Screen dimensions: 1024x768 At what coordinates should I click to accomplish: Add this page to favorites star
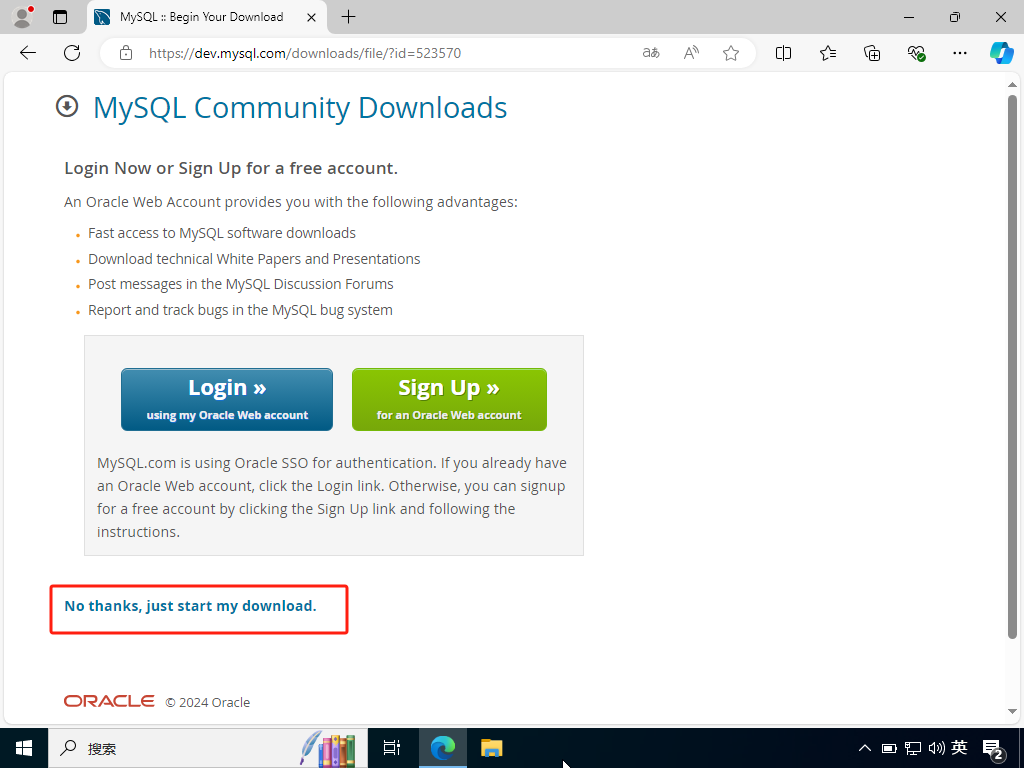coord(731,53)
